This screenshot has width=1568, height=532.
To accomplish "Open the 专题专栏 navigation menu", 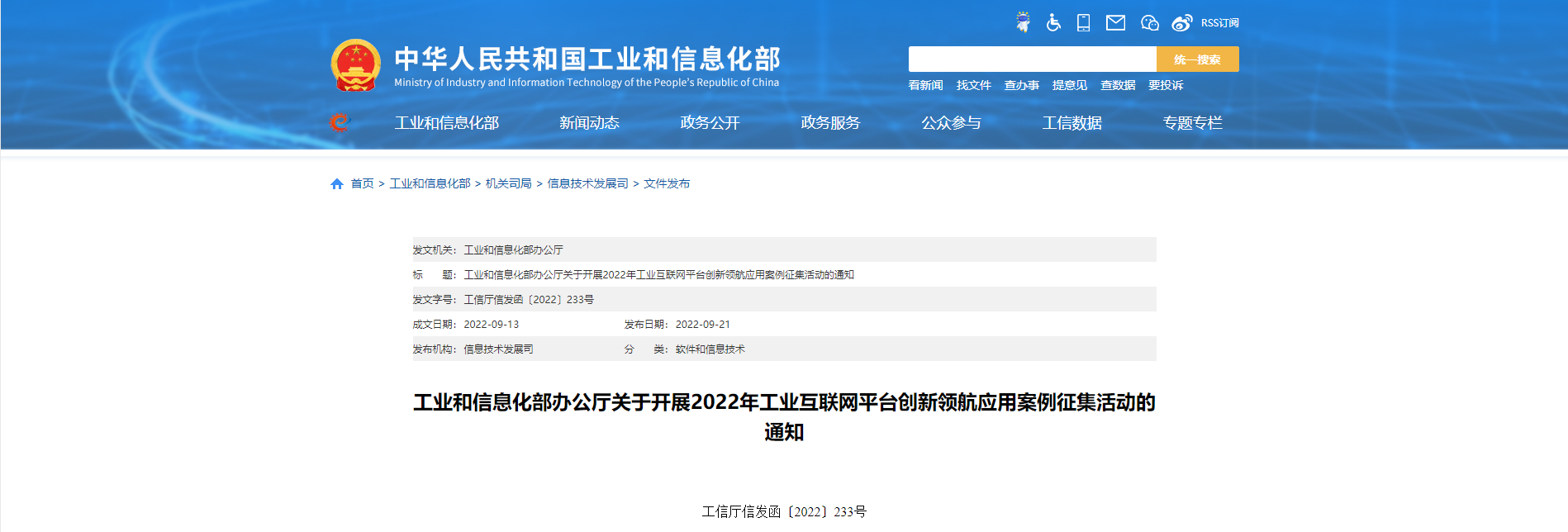I will point(1192,123).
